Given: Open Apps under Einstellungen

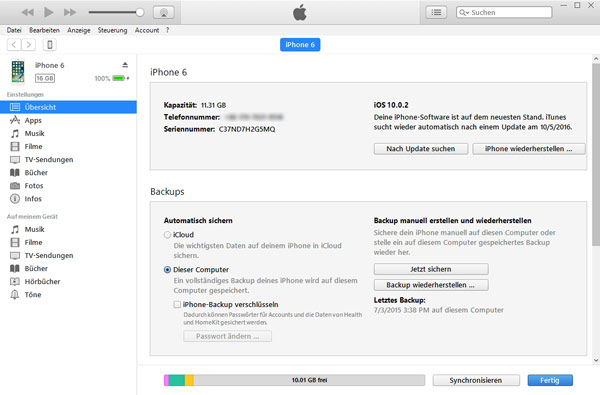Looking at the screenshot, I should [x=33, y=120].
